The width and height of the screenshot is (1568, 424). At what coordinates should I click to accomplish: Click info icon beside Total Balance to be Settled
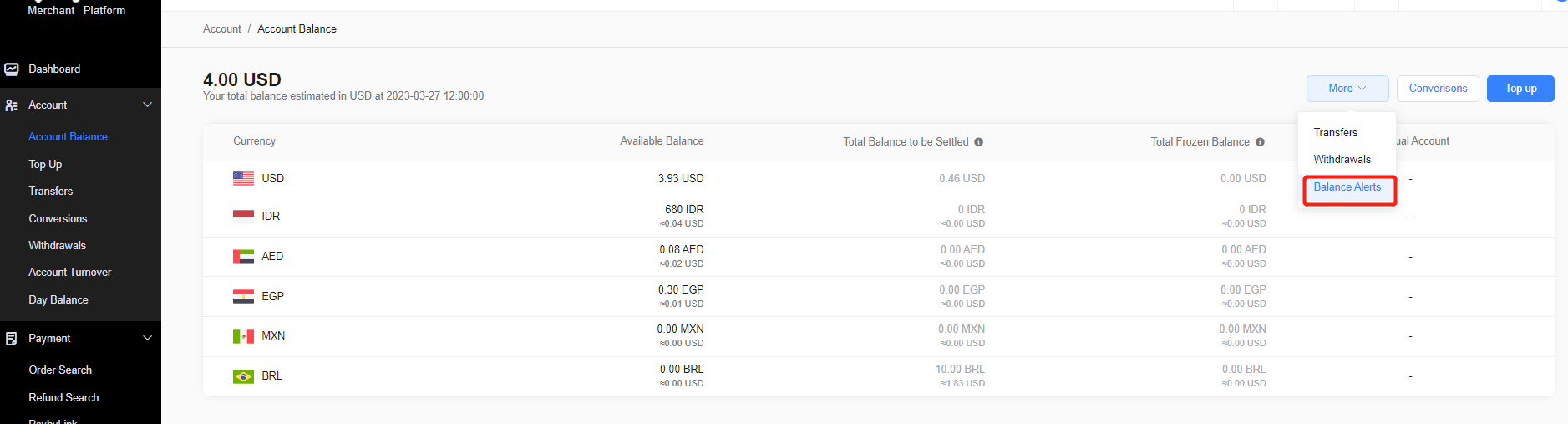click(978, 142)
